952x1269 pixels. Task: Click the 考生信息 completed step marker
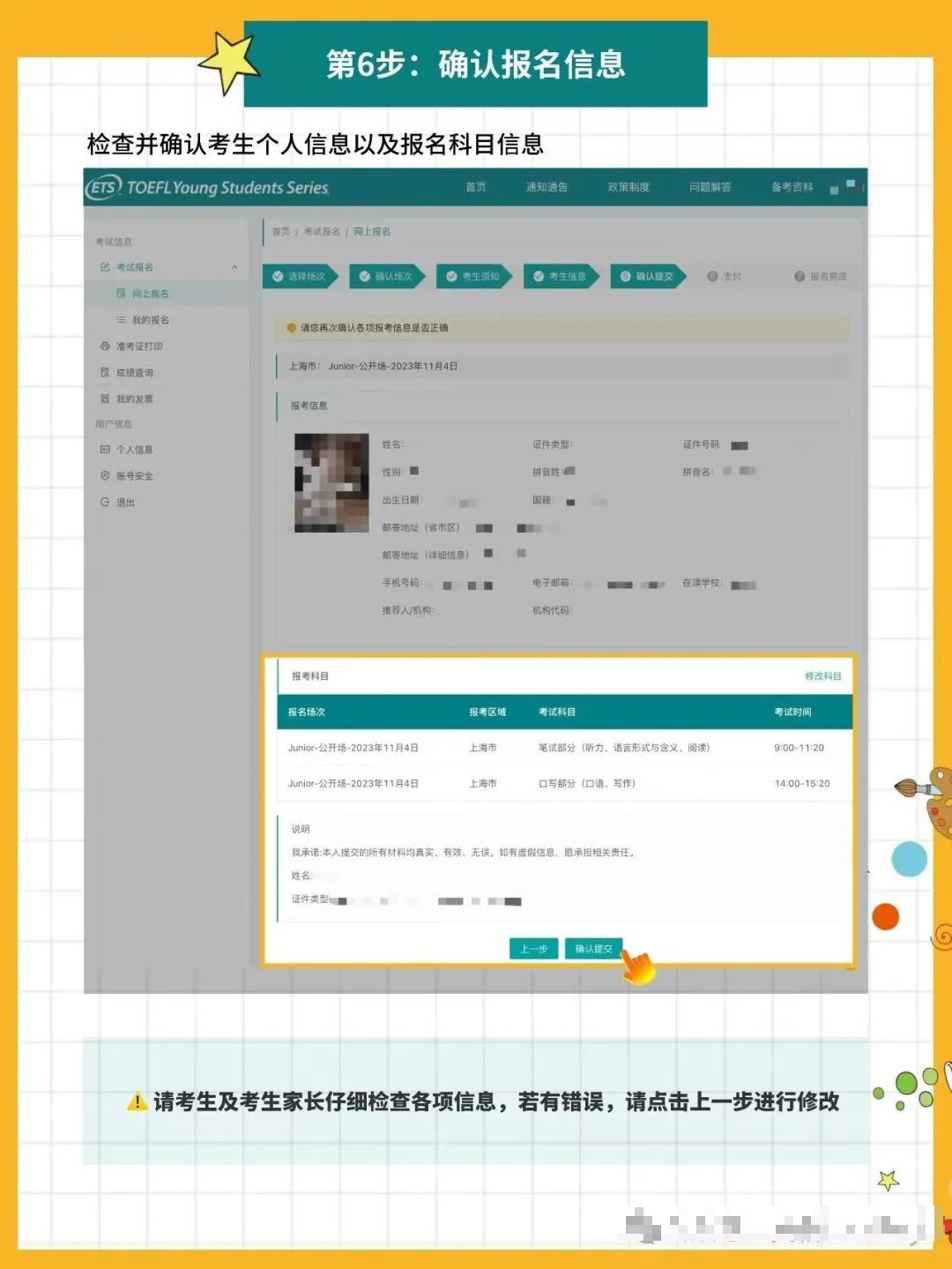pos(538,275)
